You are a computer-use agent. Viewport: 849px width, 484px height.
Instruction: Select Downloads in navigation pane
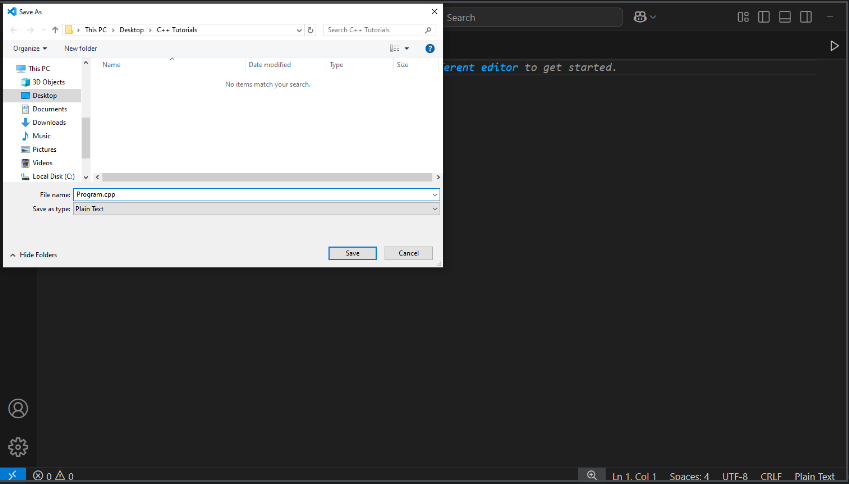tap(49, 122)
